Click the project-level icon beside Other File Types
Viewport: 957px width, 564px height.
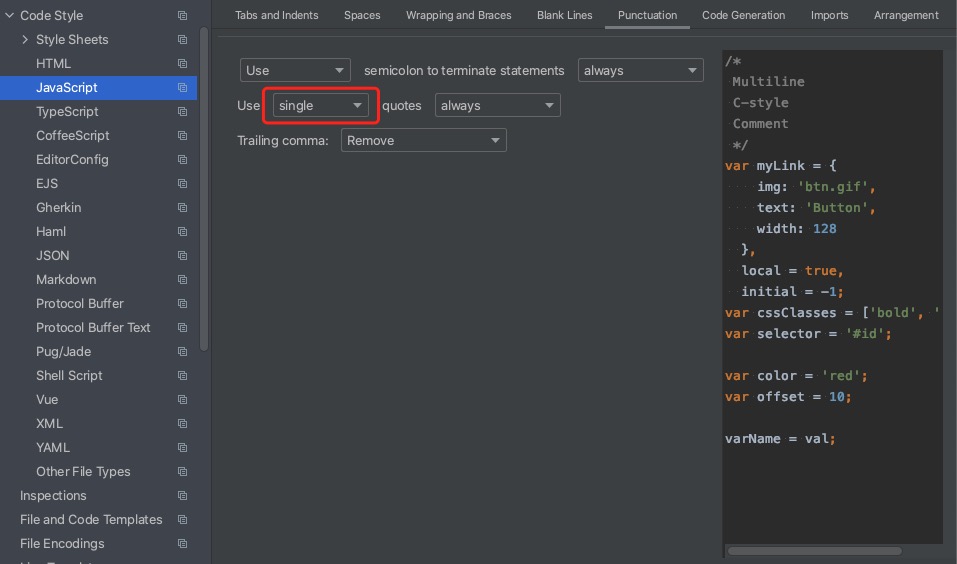[182, 472]
